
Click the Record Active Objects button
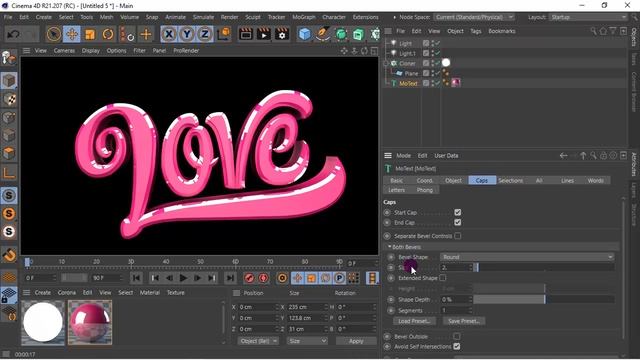(249, 278)
